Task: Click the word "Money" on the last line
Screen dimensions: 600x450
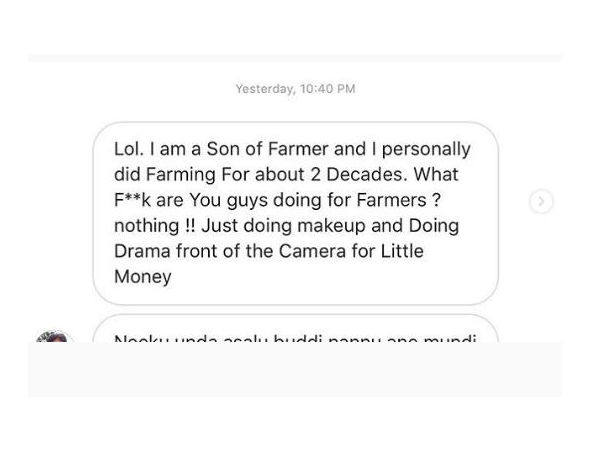Action: click(143, 277)
